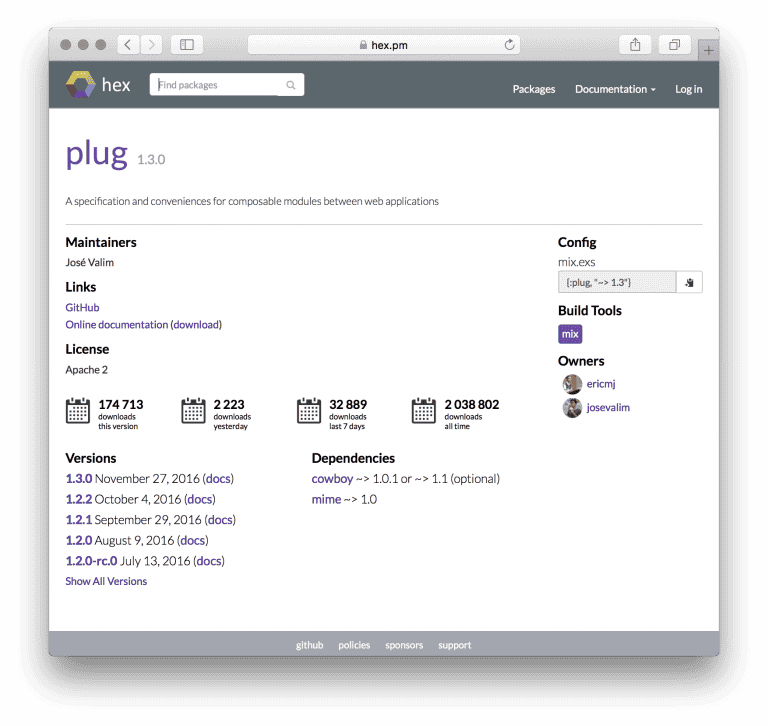The image size is (768, 726).
Task: Copy mix.exs config to clipboard
Action: [x=689, y=283]
